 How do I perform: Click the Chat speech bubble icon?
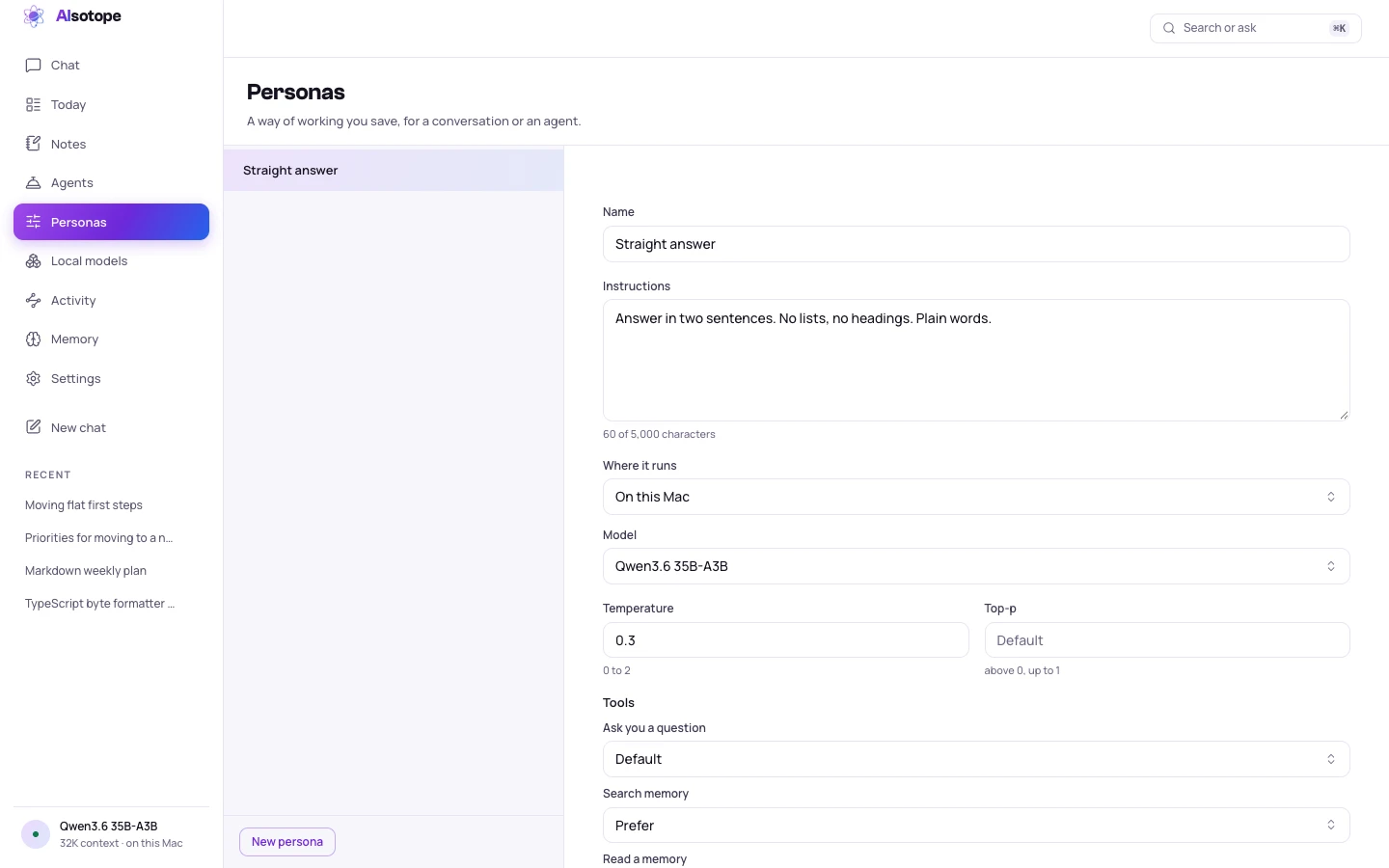pos(33,66)
